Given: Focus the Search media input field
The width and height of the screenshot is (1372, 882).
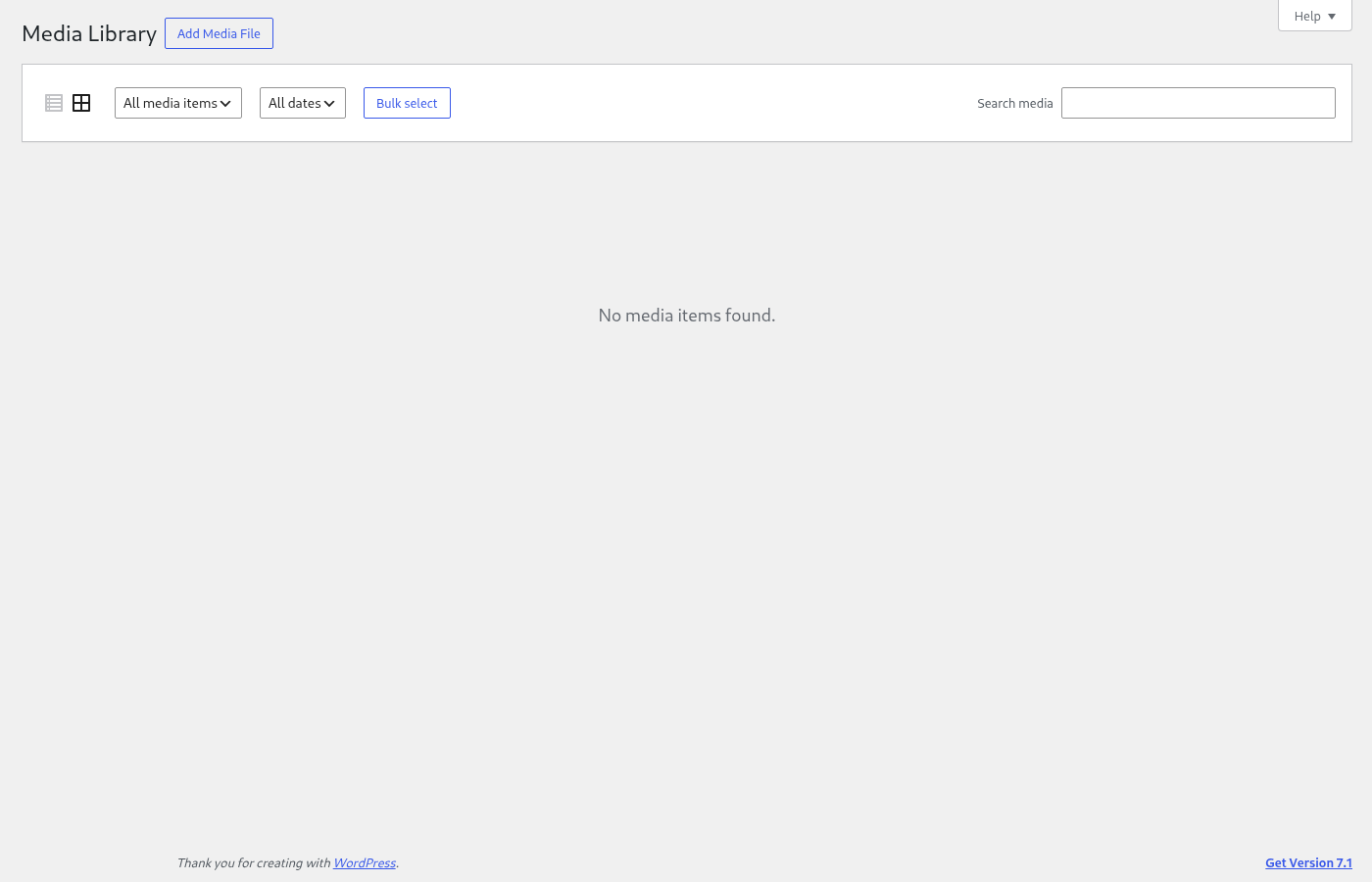Looking at the screenshot, I should click(x=1199, y=103).
